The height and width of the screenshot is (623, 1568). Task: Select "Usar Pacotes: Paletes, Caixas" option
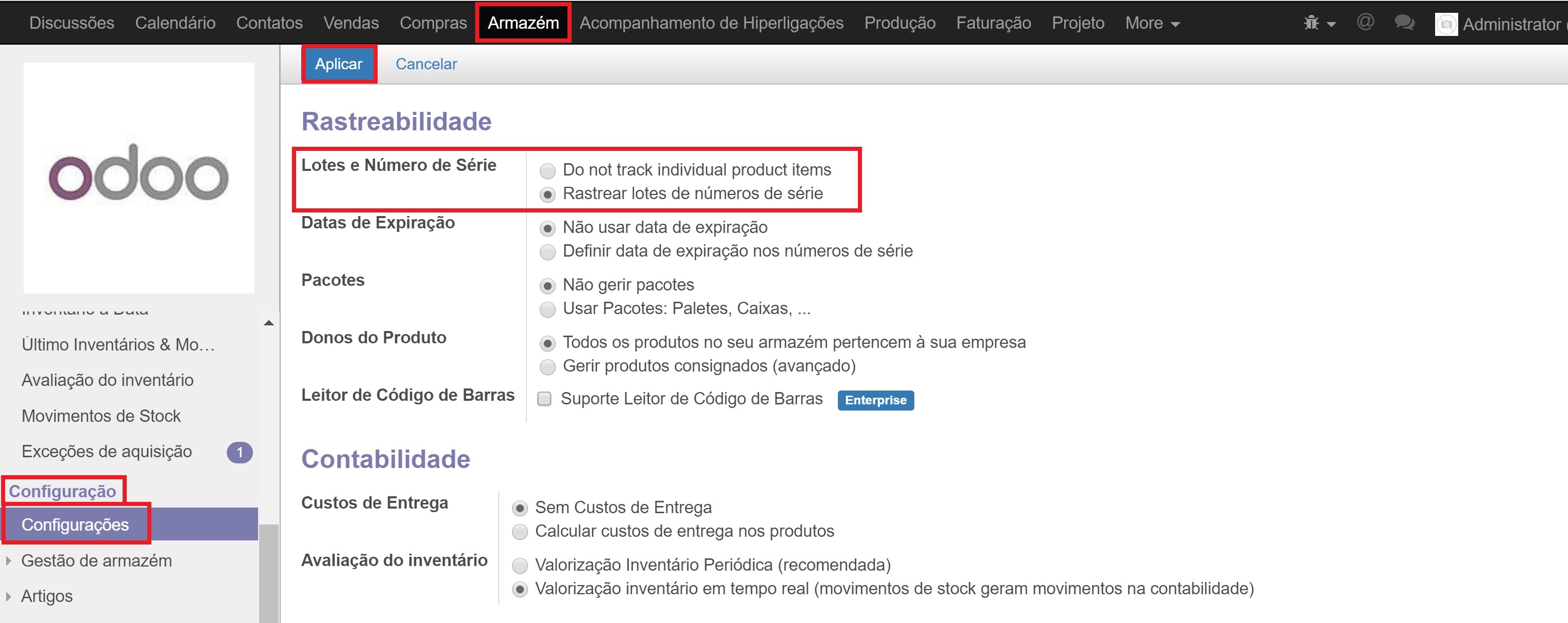click(x=548, y=309)
